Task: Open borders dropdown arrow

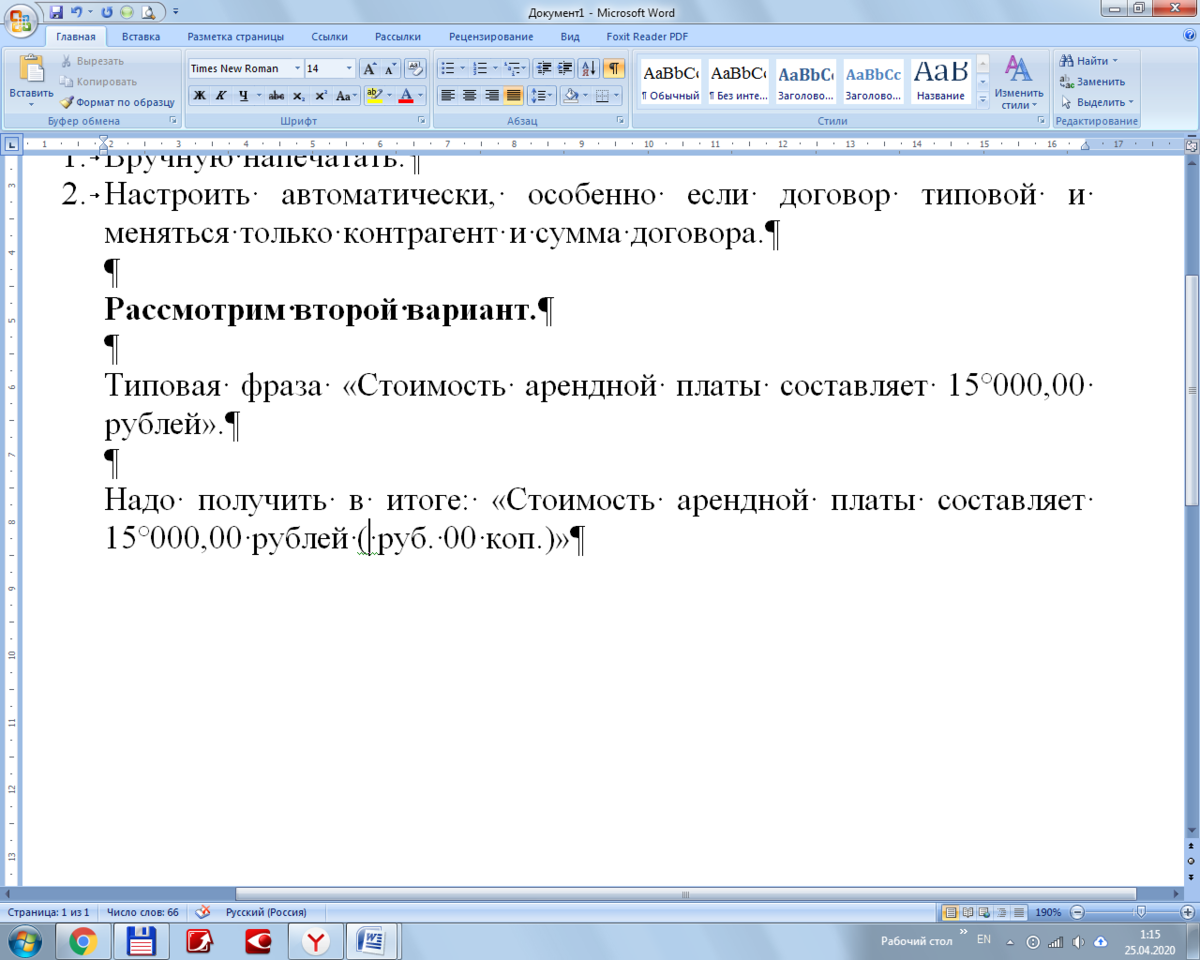Action: (616, 96)
